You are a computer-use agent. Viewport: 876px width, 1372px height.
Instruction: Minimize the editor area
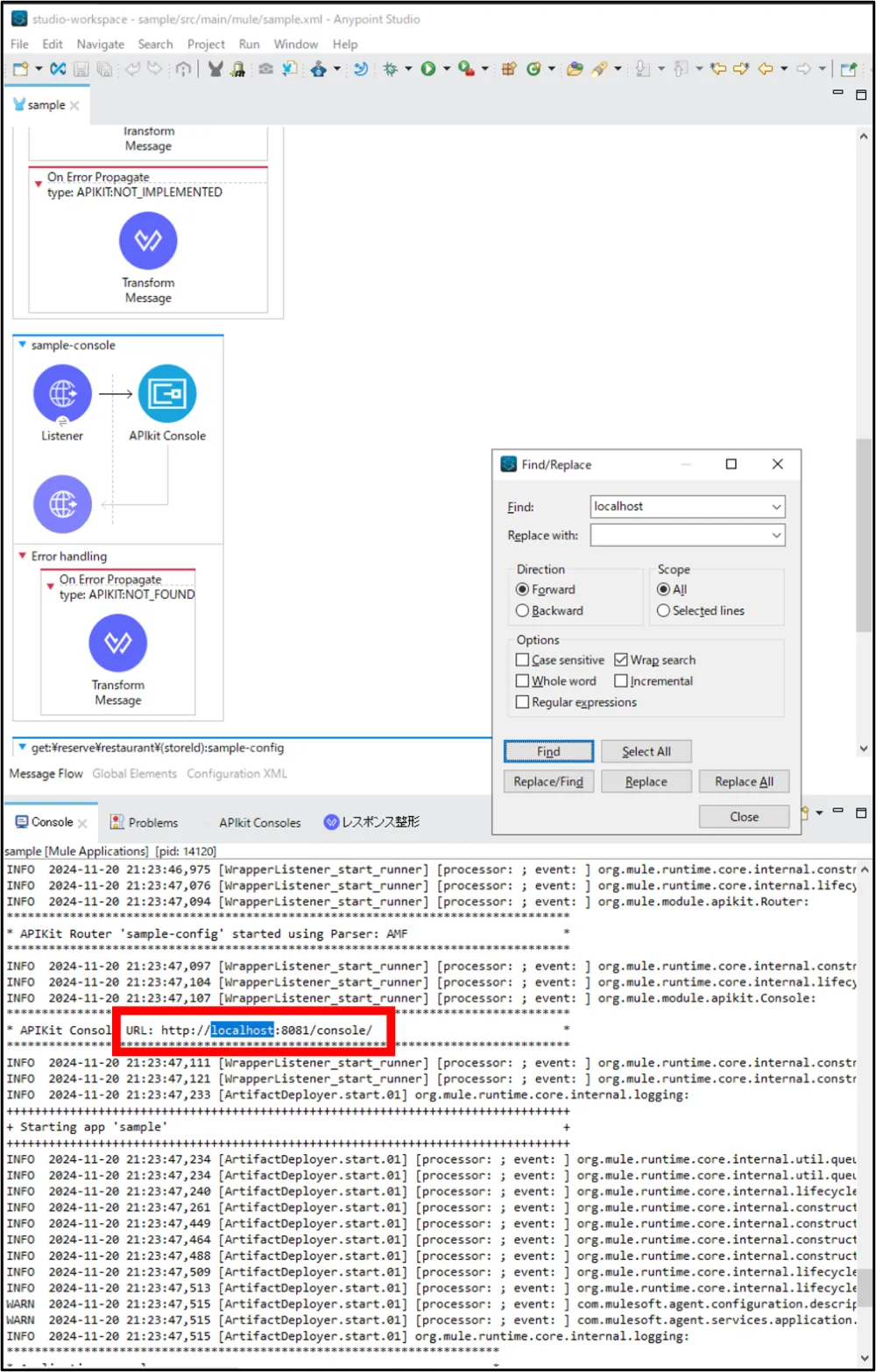point(838,93)
